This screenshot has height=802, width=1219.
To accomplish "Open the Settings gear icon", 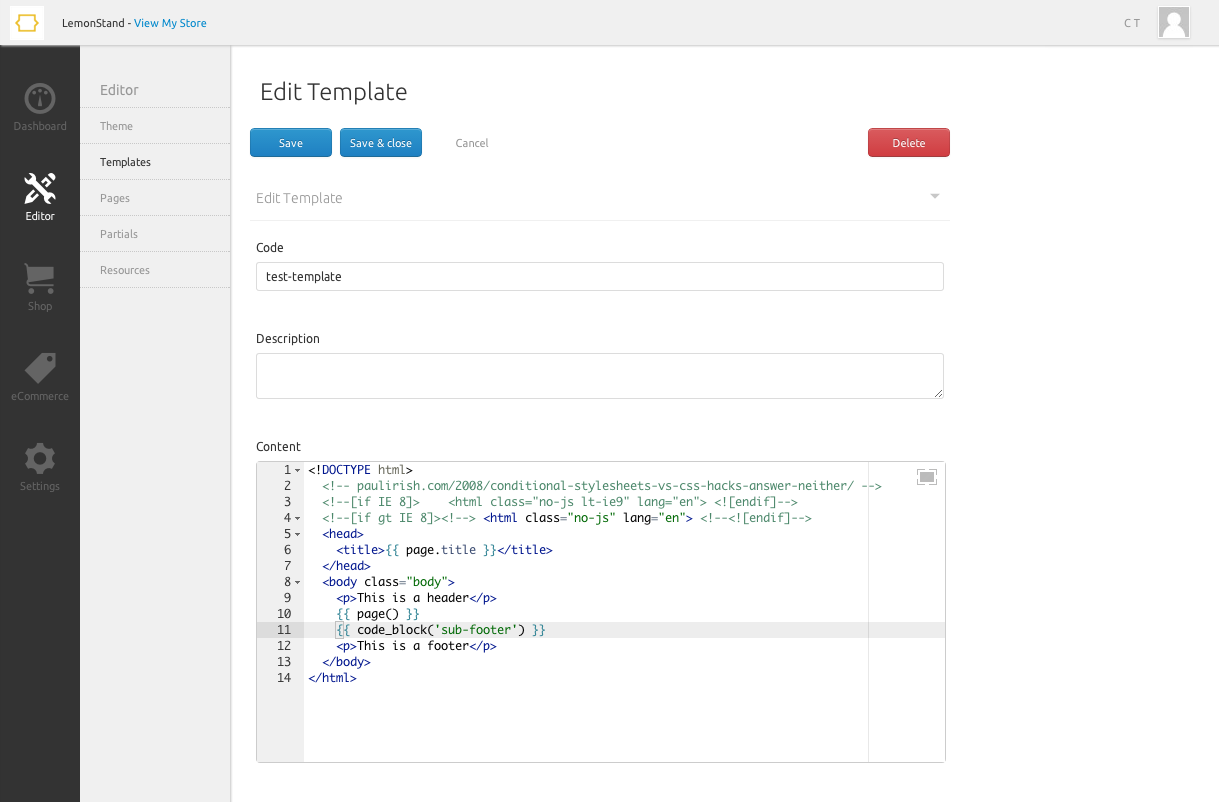I will (x=40, y=459).
